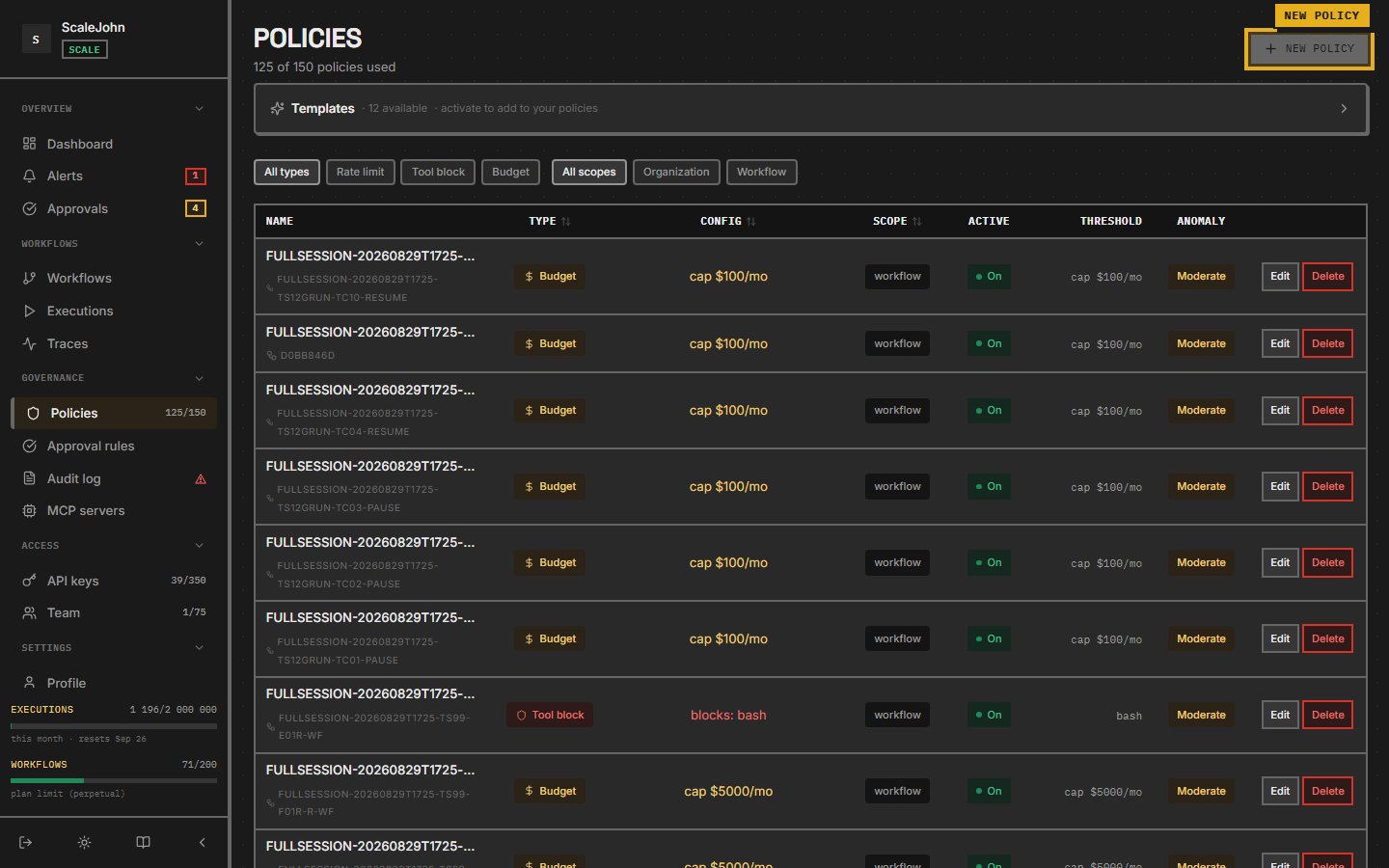This screenshot has width=1389, height=868.
Task: Toggle On status for TC02-PAUSE policy
Action: coord(989,562)
